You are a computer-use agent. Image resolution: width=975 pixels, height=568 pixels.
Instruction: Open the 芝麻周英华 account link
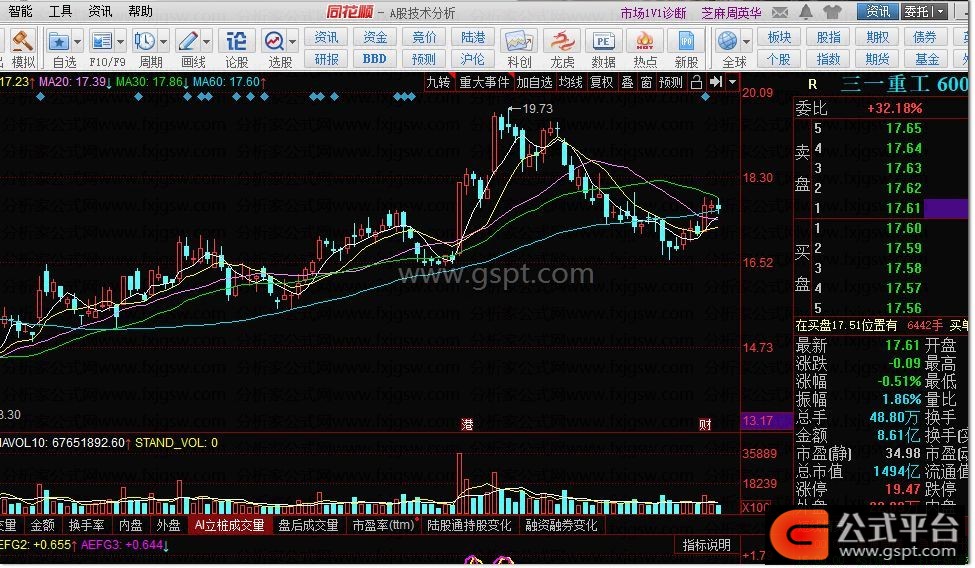coord(731,13)
